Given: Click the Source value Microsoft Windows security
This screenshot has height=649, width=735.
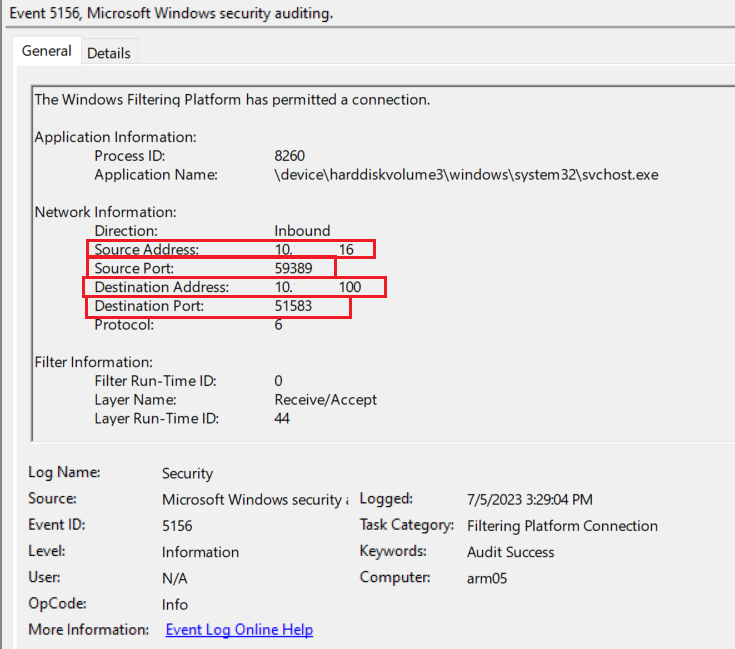Looking at the screenshot, I should coord(255,500).
